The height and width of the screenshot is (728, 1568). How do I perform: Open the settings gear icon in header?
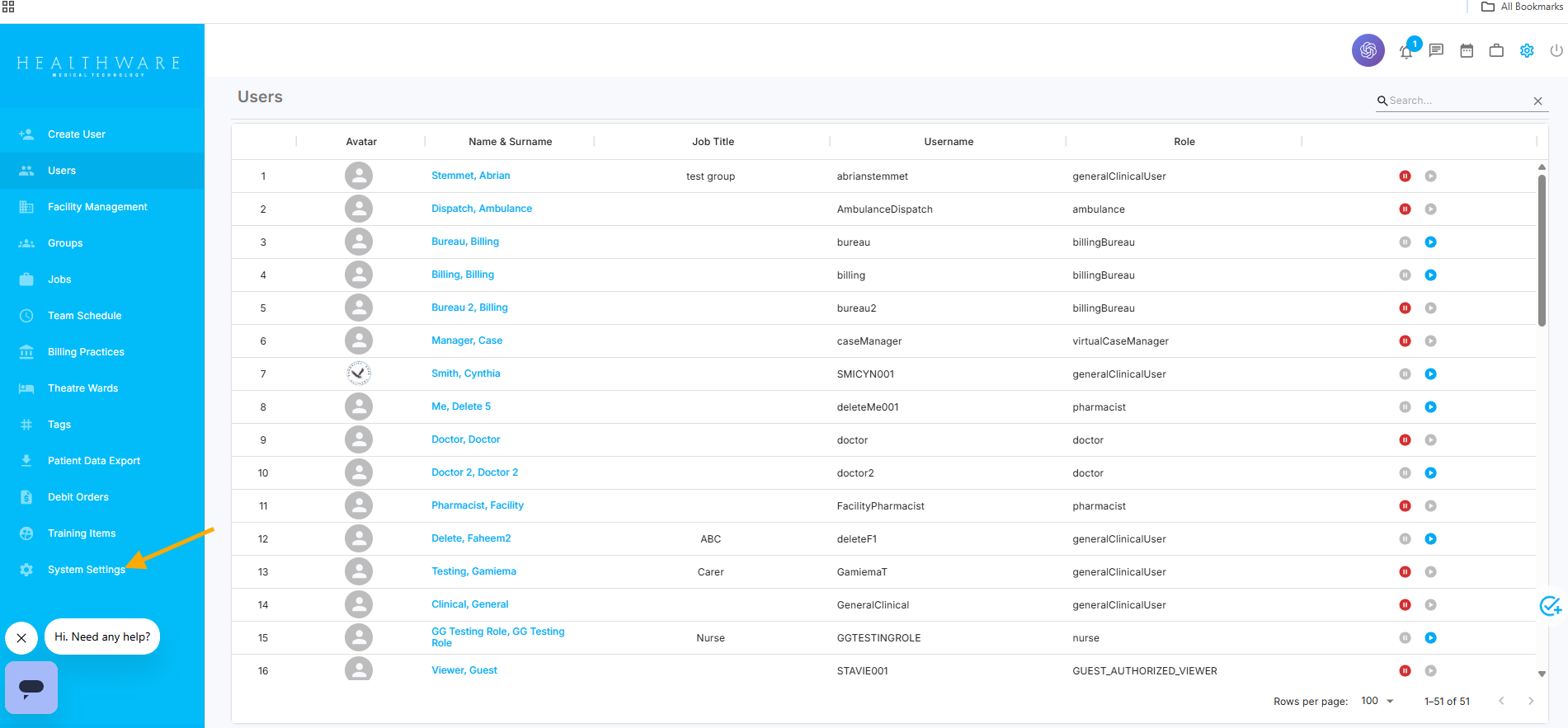tap(1527, 51)
